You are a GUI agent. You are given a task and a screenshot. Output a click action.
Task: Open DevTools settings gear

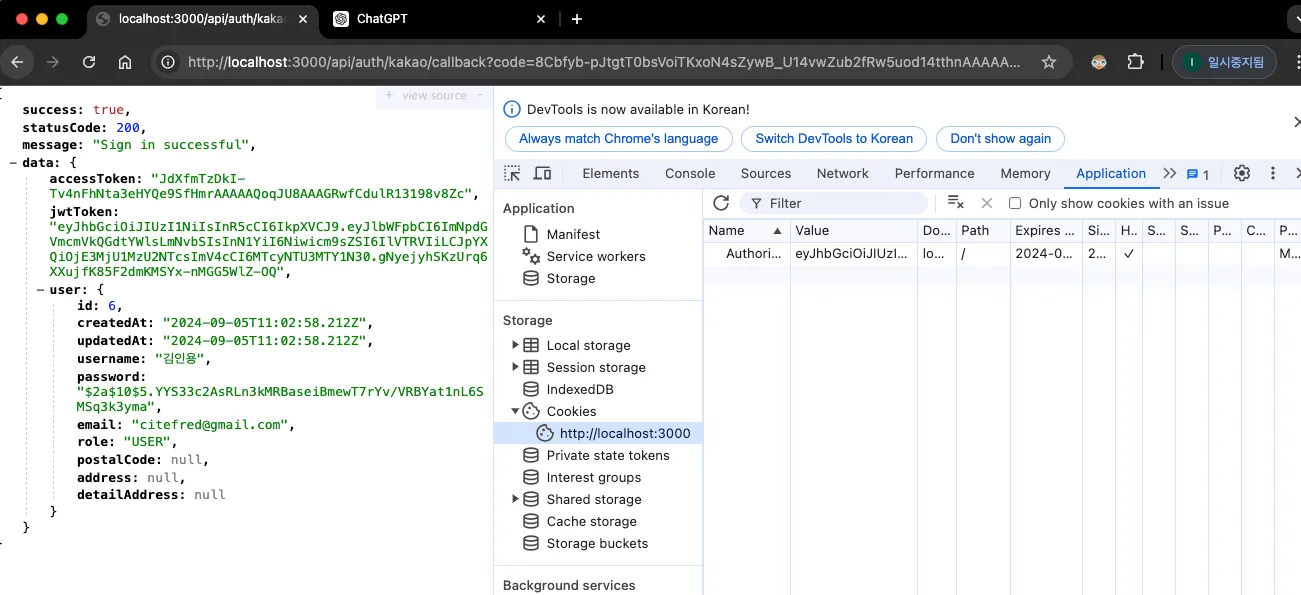pos(1241,173)
